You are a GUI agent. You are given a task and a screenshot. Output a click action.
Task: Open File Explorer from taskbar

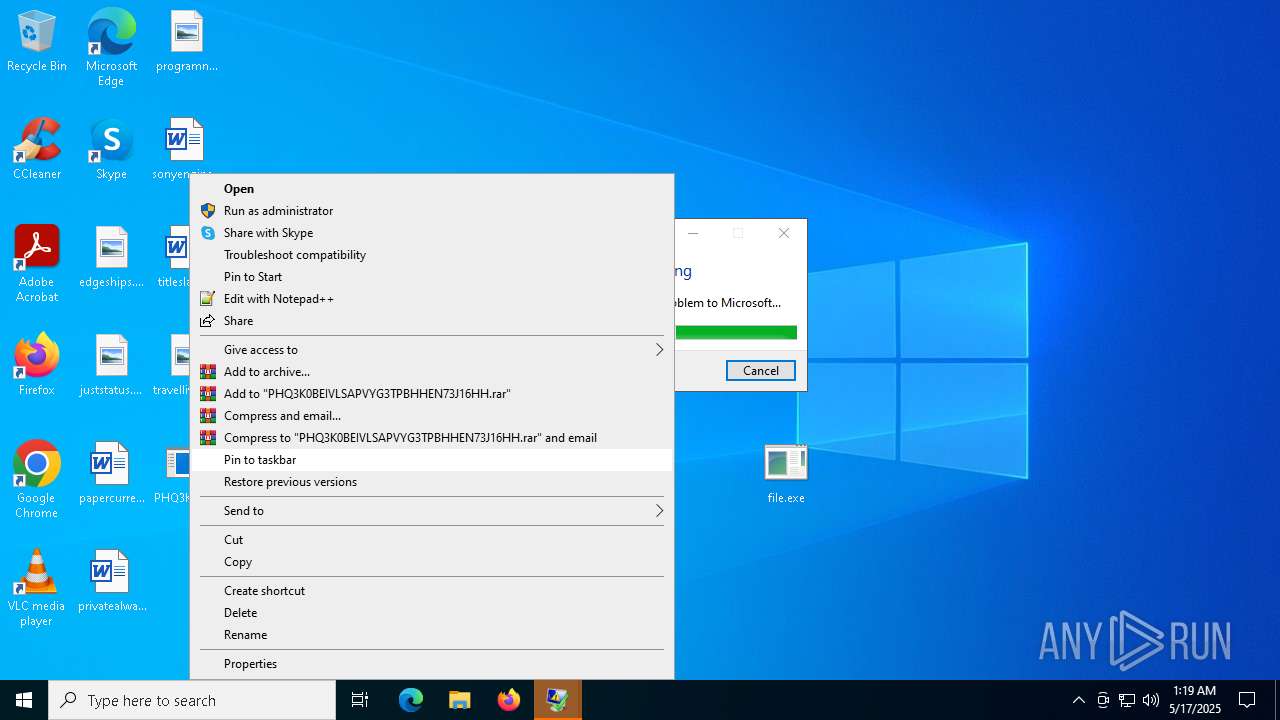(x=460, y=700)
